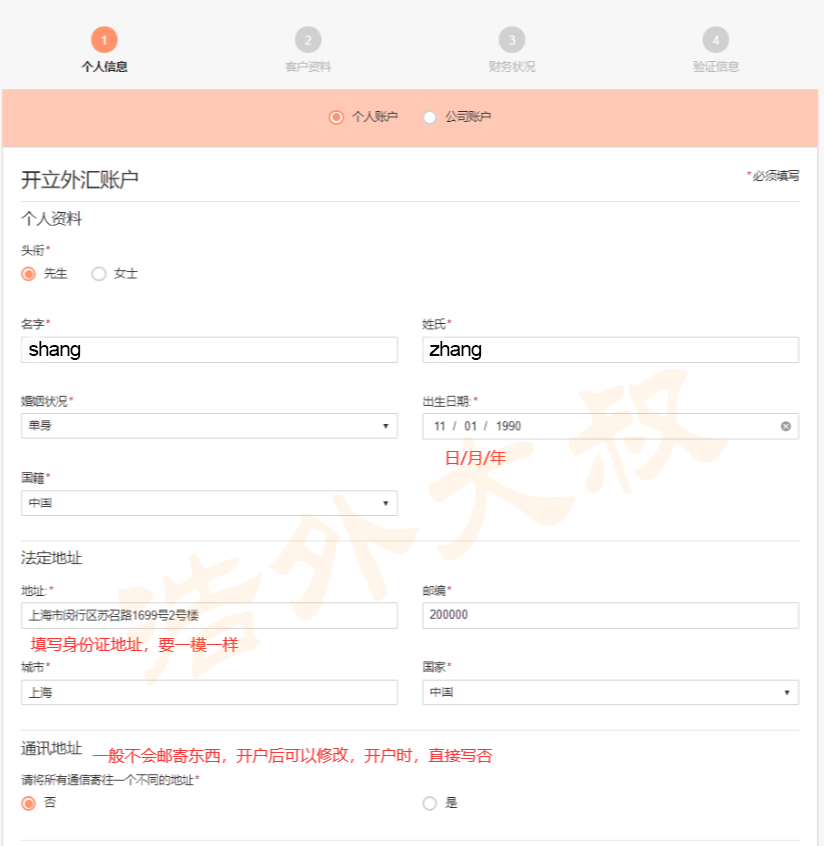
Task: Click the 头衔 field label
Action: 35,250
